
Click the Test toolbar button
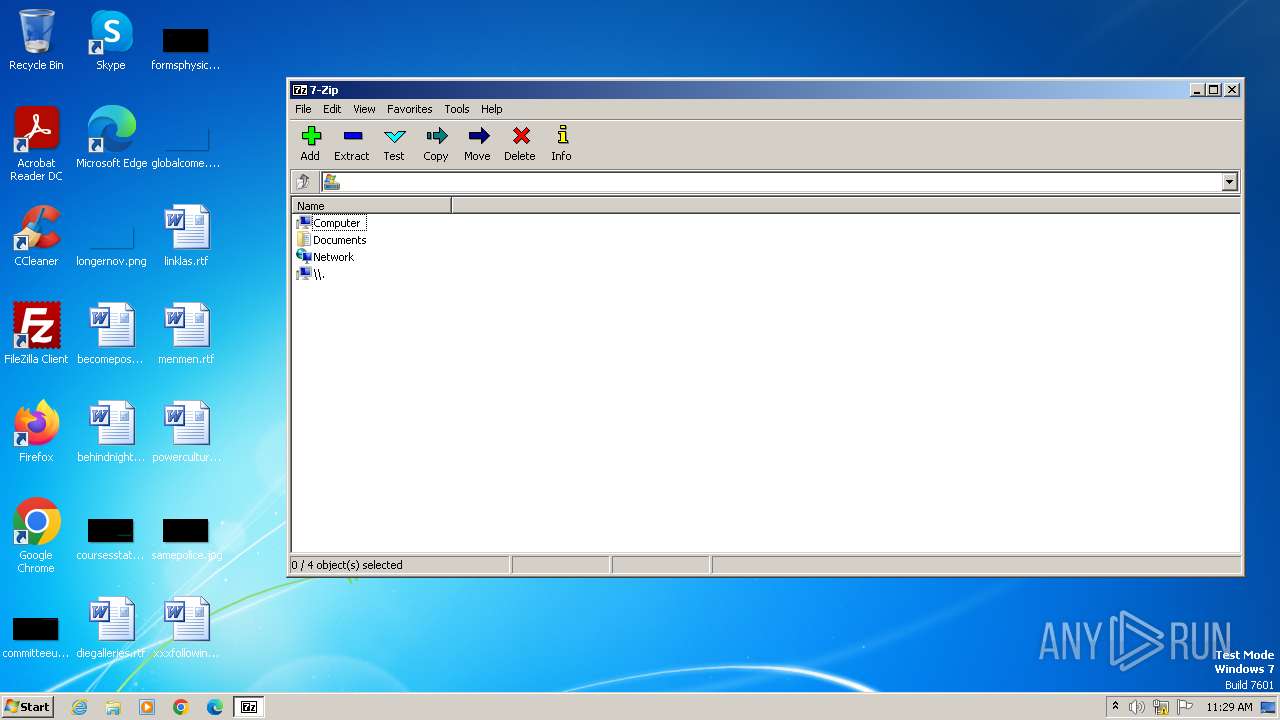(x=394, y=144)
